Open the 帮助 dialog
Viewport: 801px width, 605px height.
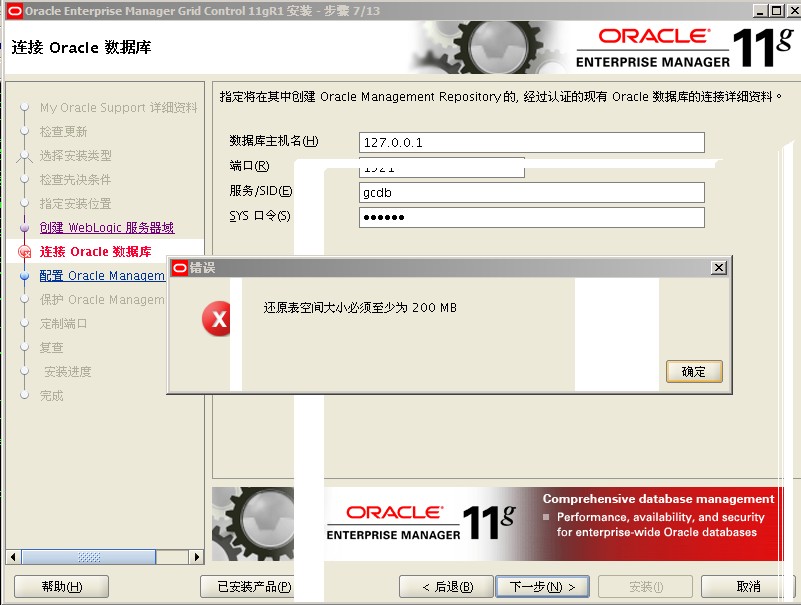click(x=60, y=586)
